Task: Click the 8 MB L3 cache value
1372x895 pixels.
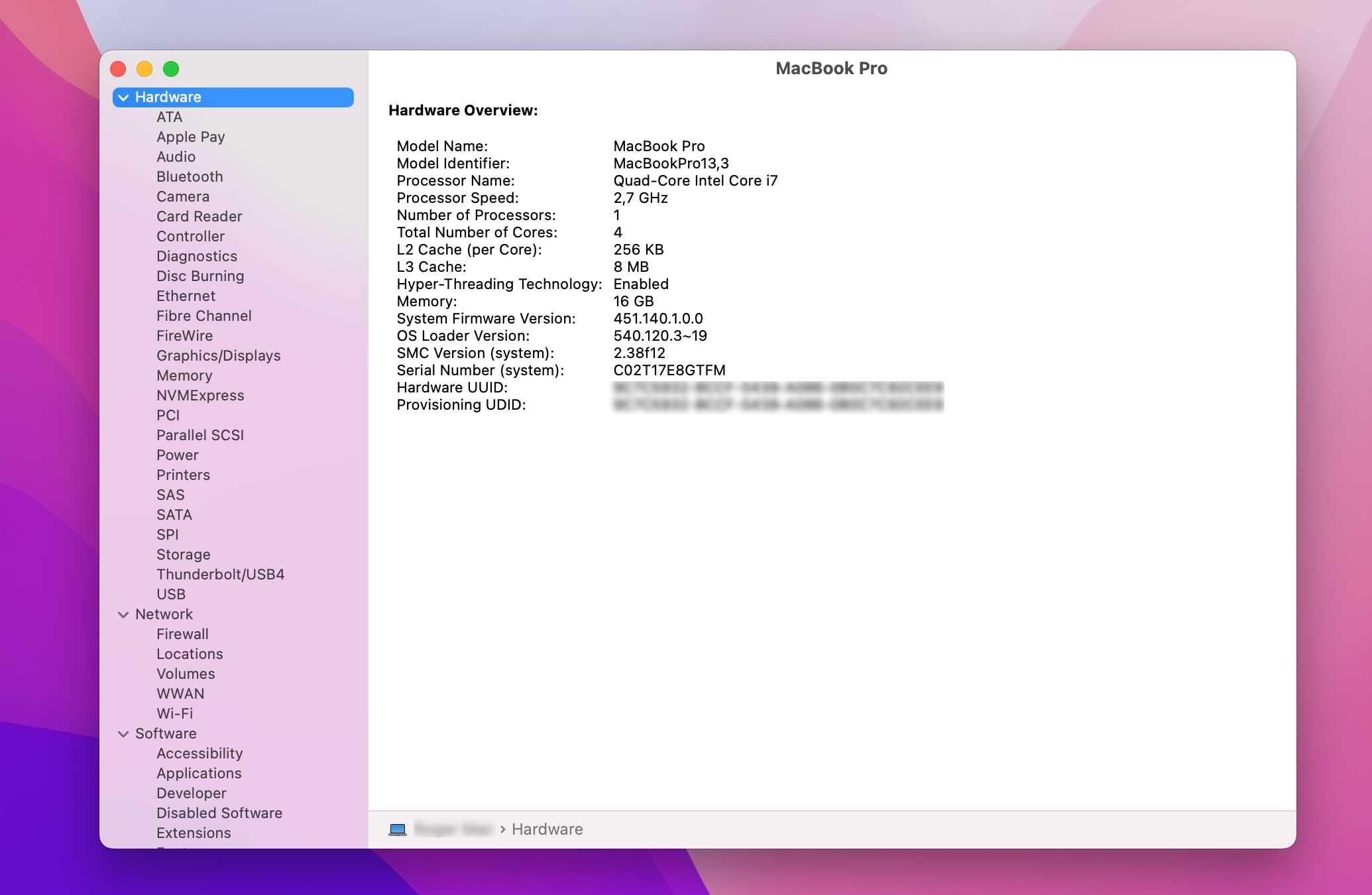Action: point(631,267)
